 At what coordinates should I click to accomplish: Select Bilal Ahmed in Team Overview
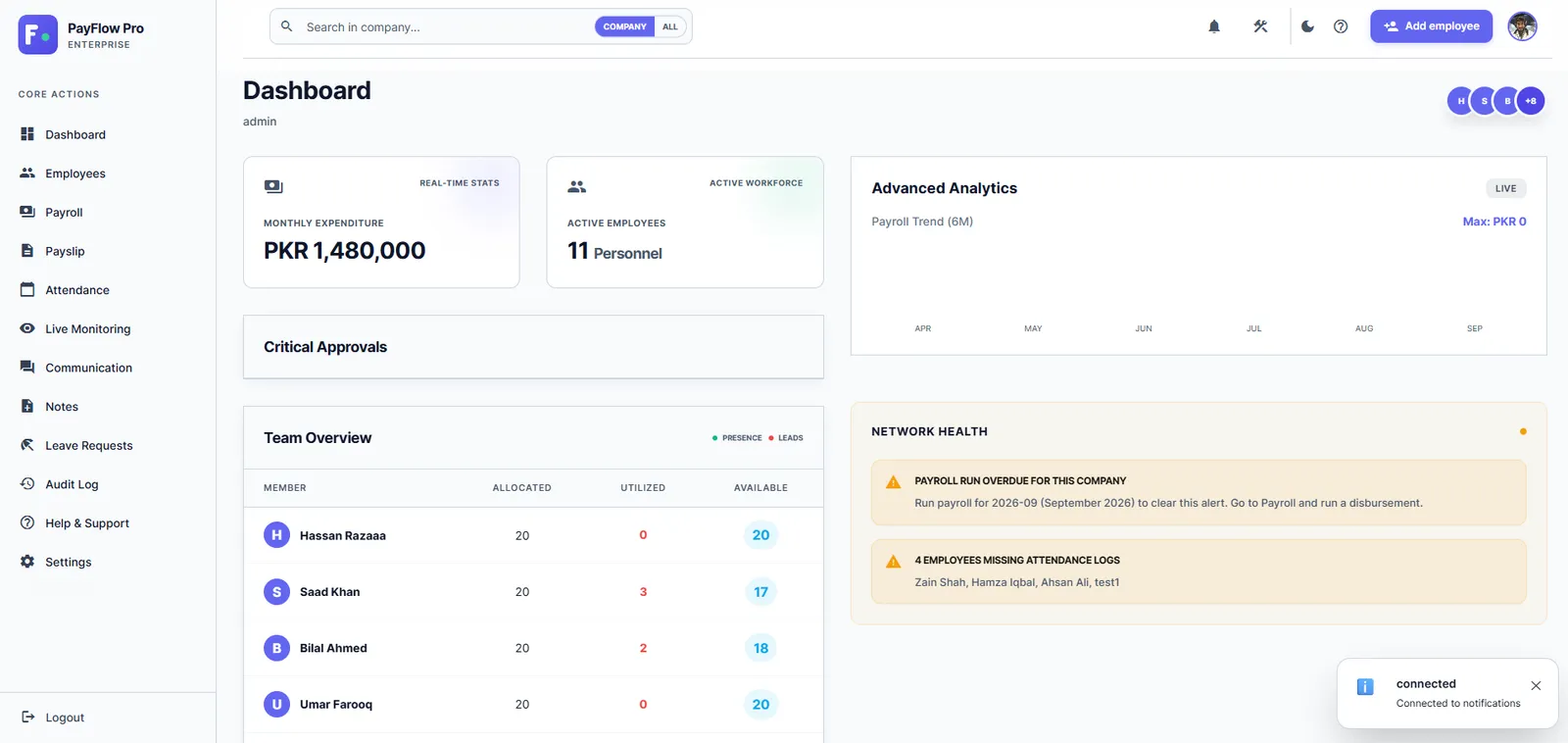click(533, 648)
